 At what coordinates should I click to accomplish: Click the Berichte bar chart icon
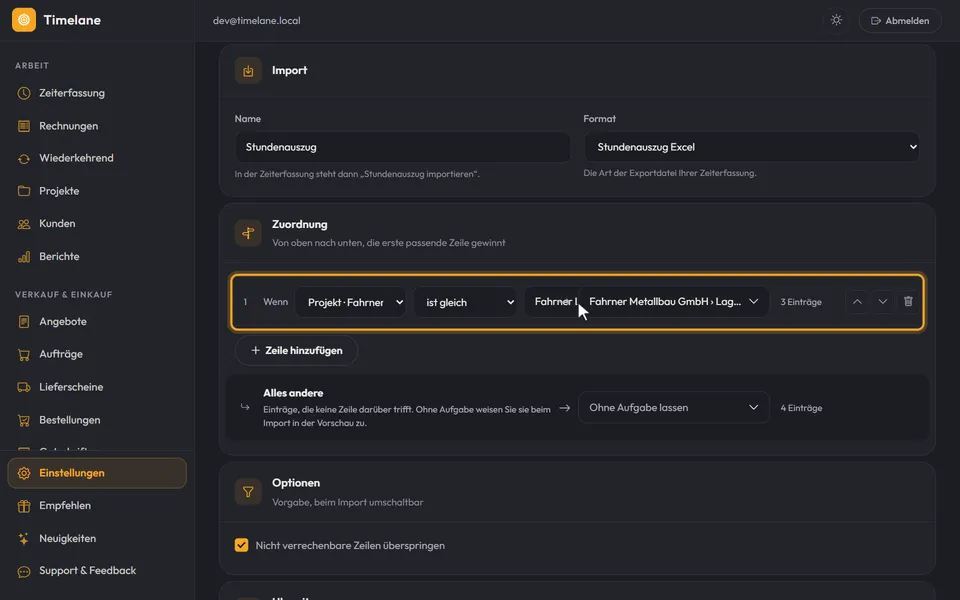tap(24, 257)
